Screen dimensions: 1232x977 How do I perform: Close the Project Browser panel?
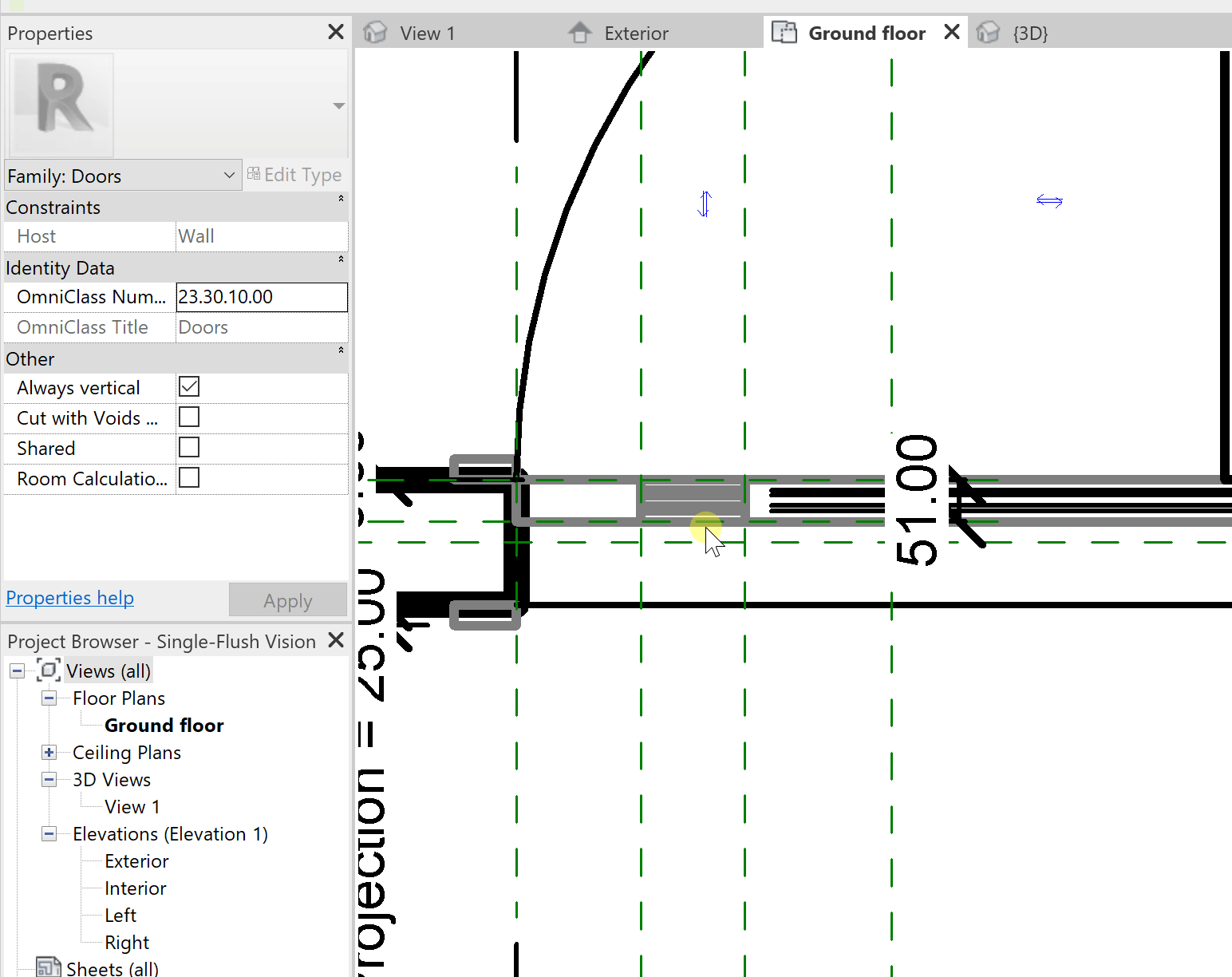tap(336, 640)
